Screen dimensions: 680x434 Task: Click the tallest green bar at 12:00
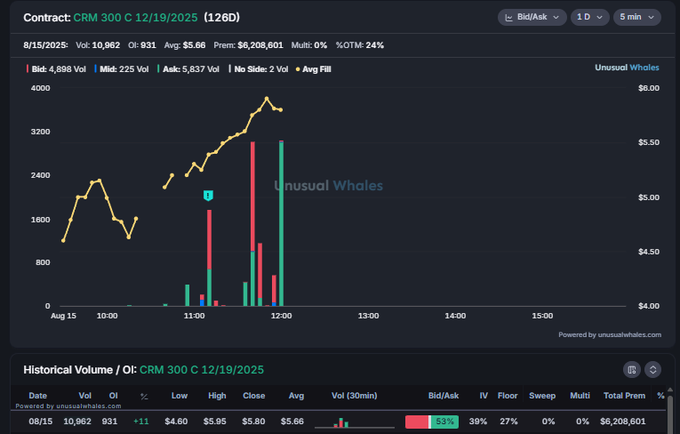pyautogui.click(x=281, y=224)
